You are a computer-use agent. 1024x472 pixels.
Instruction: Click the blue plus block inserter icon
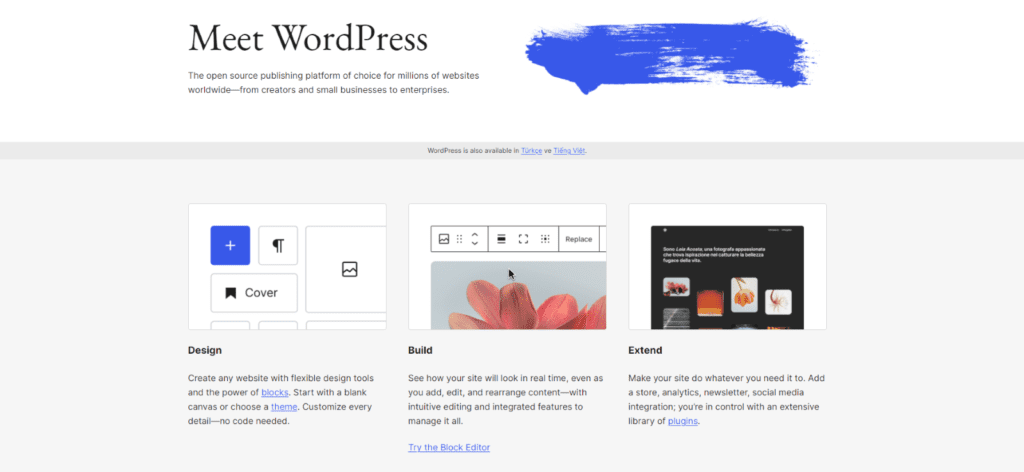coord(230,245)
